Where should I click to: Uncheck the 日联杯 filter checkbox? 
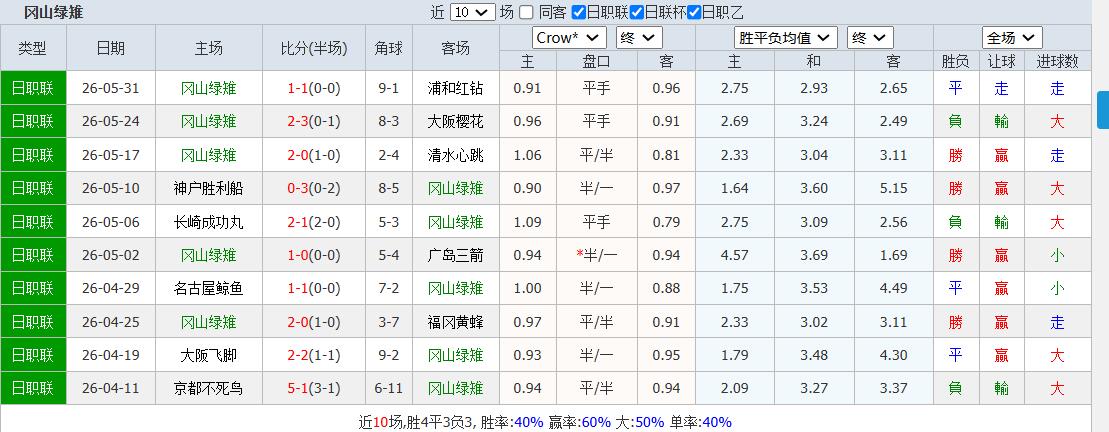[x=637, y=12]
